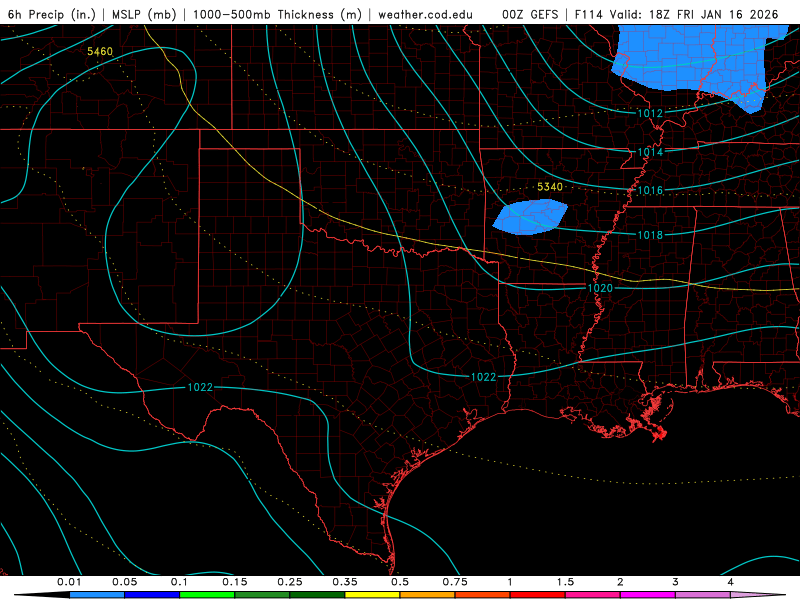Click the legend value 3
Image resolution: width=800 pixels, height=600 pixels.
point(676,582)
